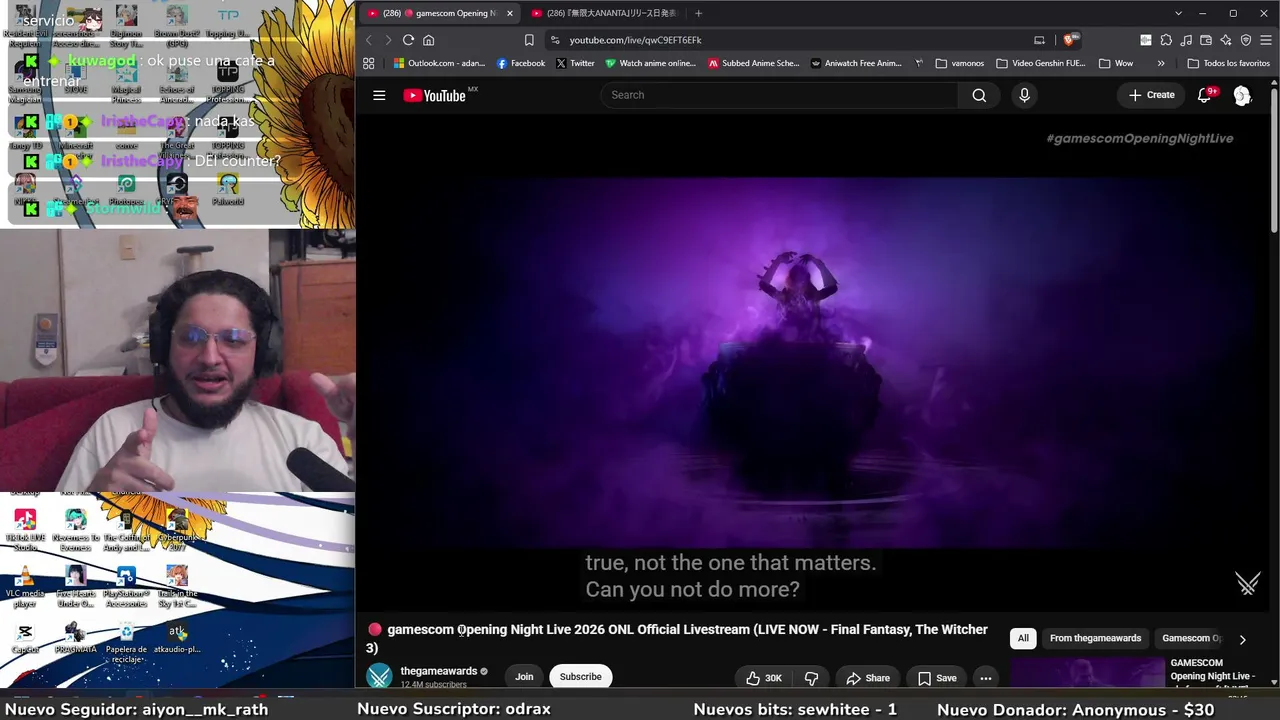Open the Todos los favoritos folder
1280x720 pixels.
point(1228,63)
